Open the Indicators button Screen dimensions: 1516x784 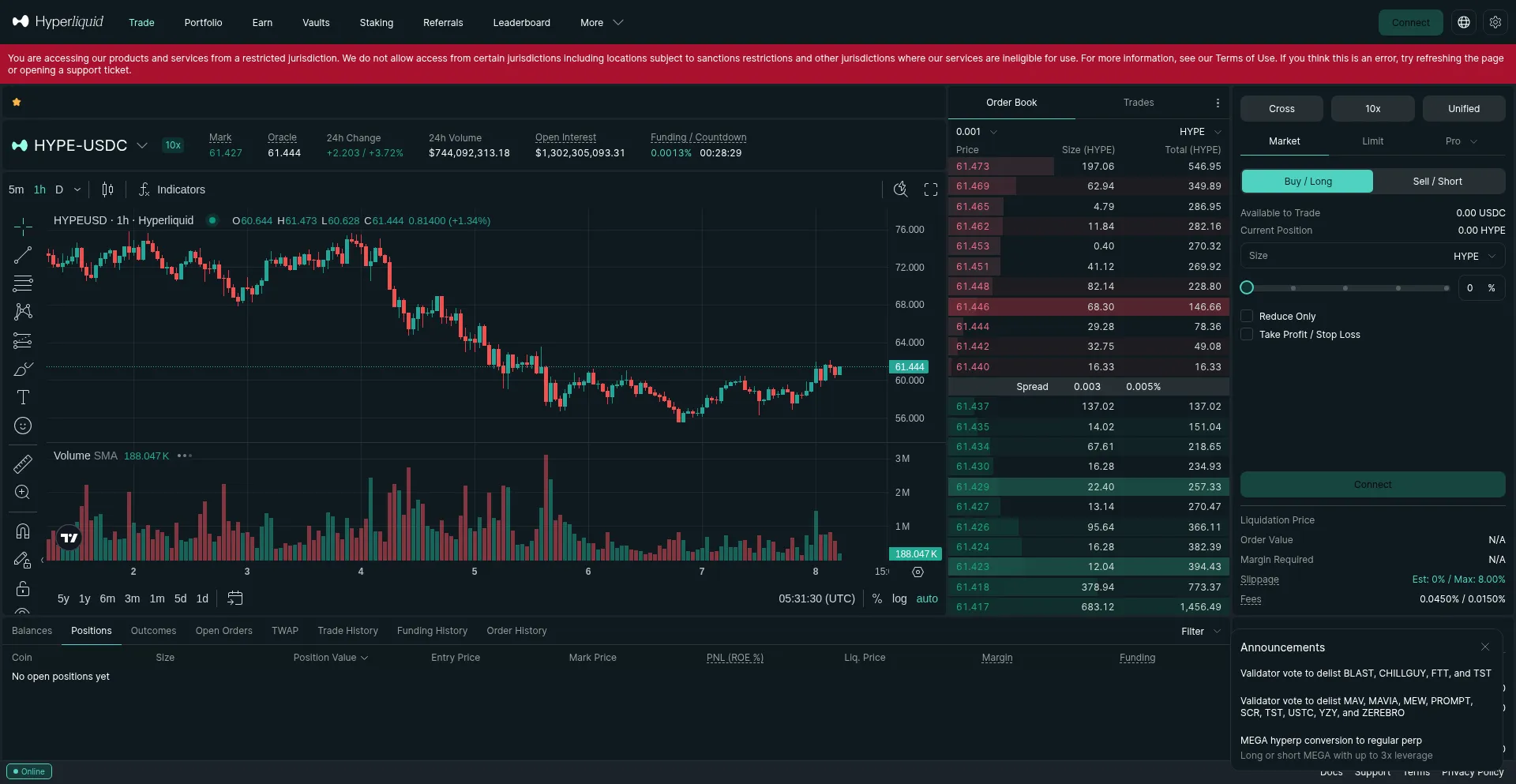click(x=172, y=189)
